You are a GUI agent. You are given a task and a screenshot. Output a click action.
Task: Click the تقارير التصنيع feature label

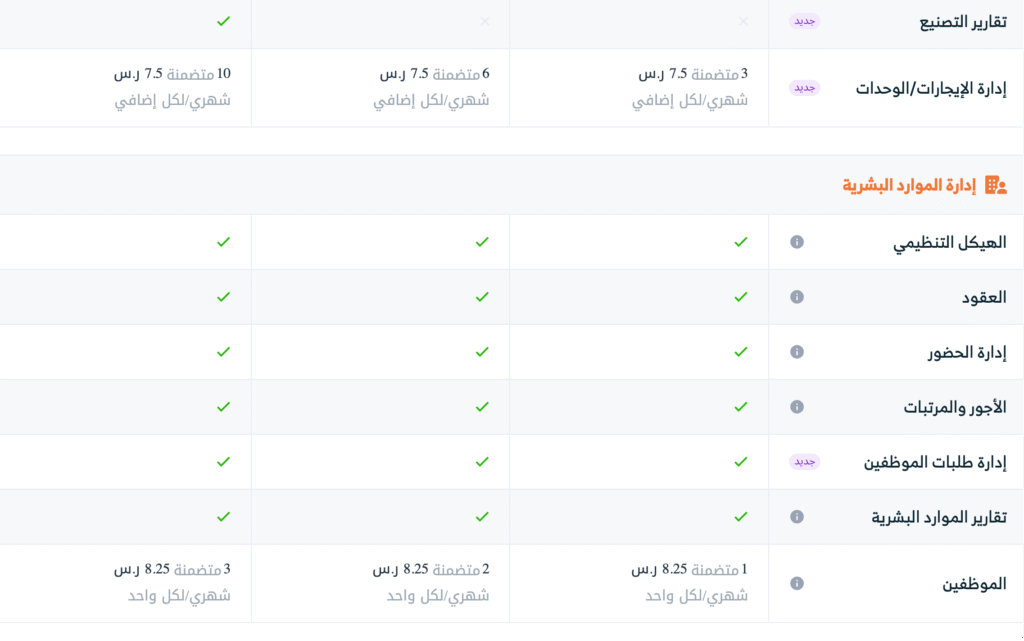[963, 21]
